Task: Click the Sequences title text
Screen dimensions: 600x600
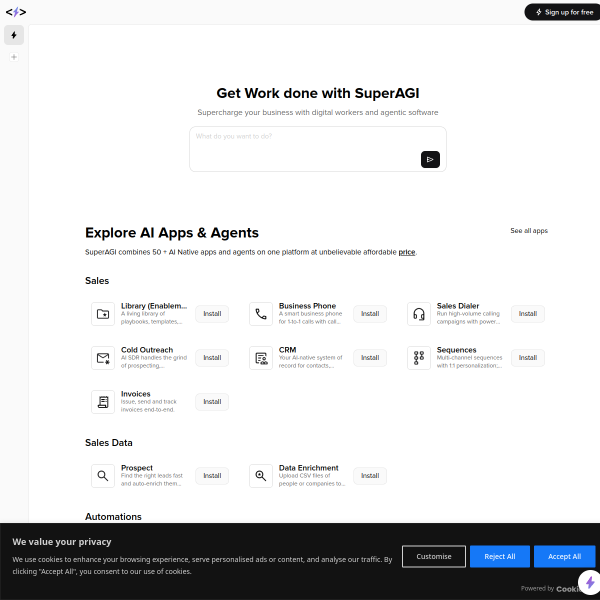Action: [457, 350]
